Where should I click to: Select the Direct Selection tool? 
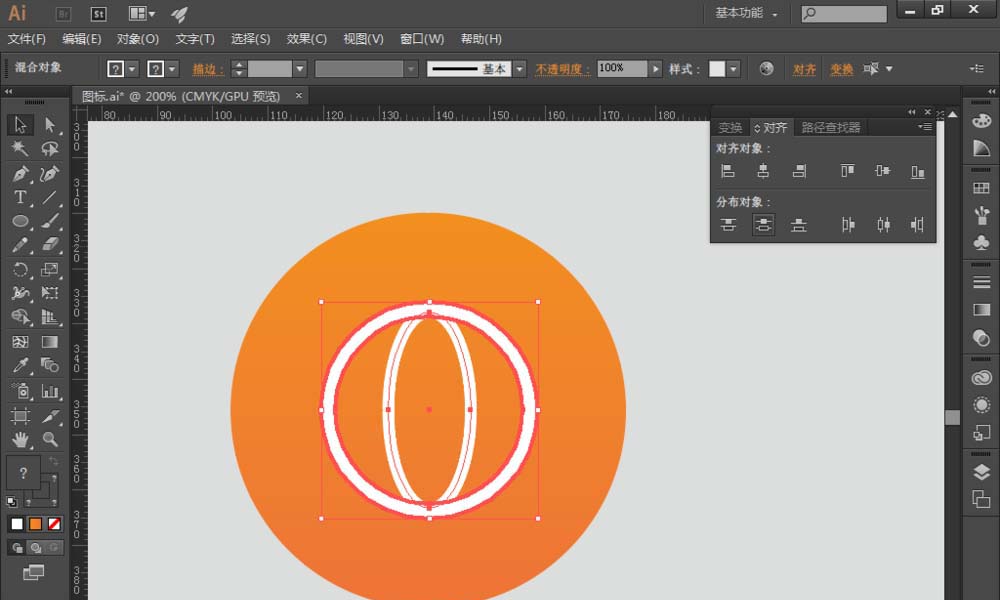tap(50, 124)
